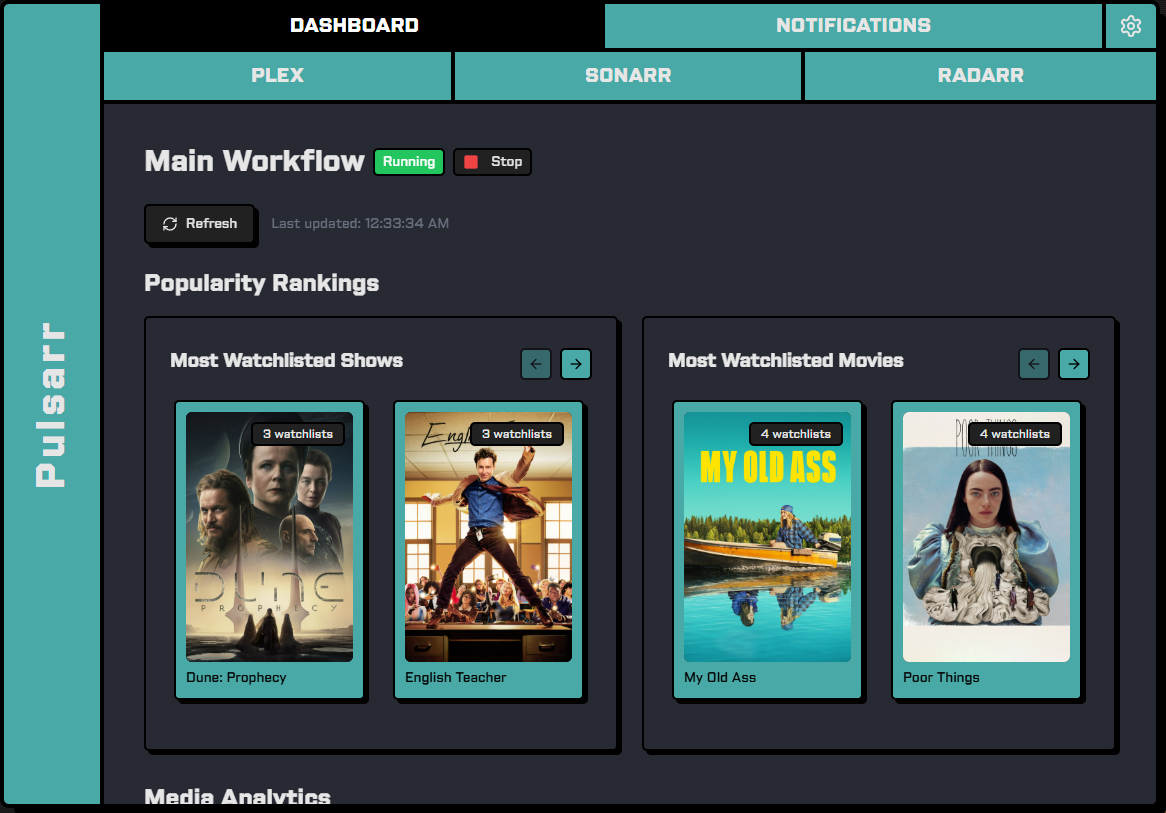Click the Dune: Prophecy title text

point(236,678)
